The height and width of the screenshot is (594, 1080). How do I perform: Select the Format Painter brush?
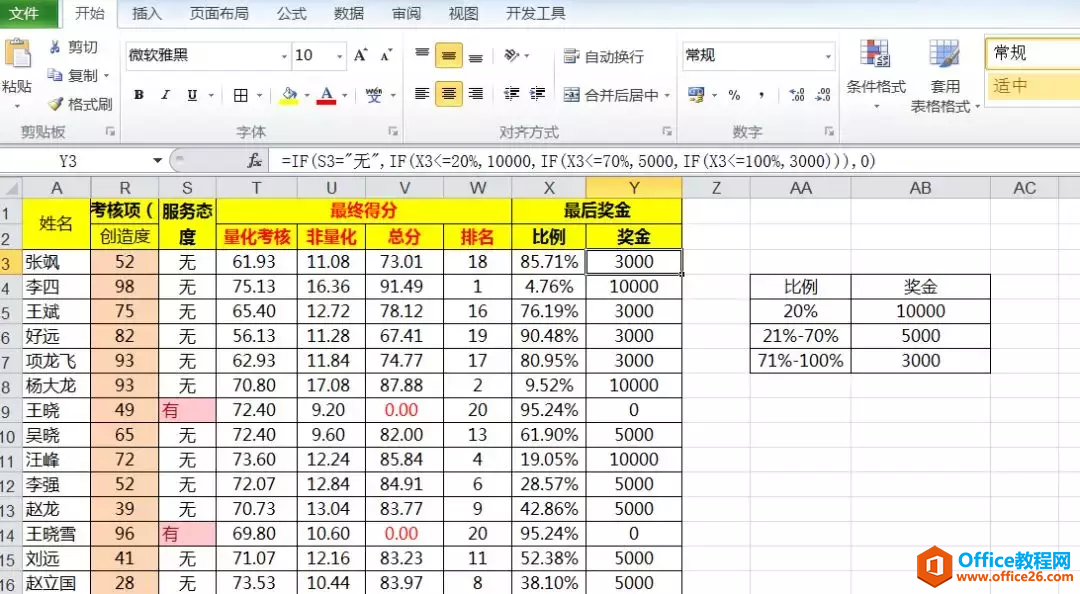point(56,104)
